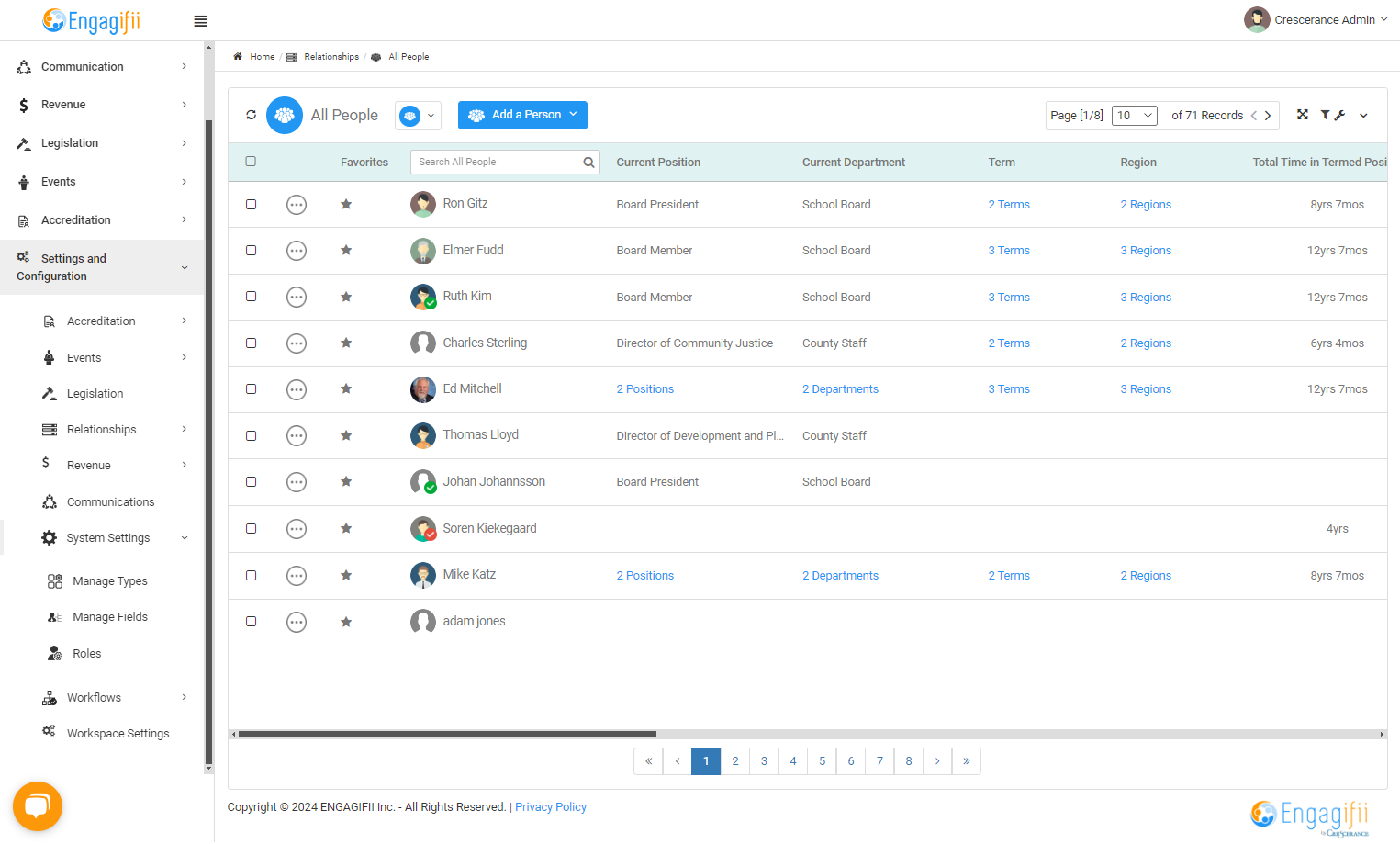The image size is (1400, 844).
Task: Open the Add a Person dropdown
Action: click(x=522, y=115)
